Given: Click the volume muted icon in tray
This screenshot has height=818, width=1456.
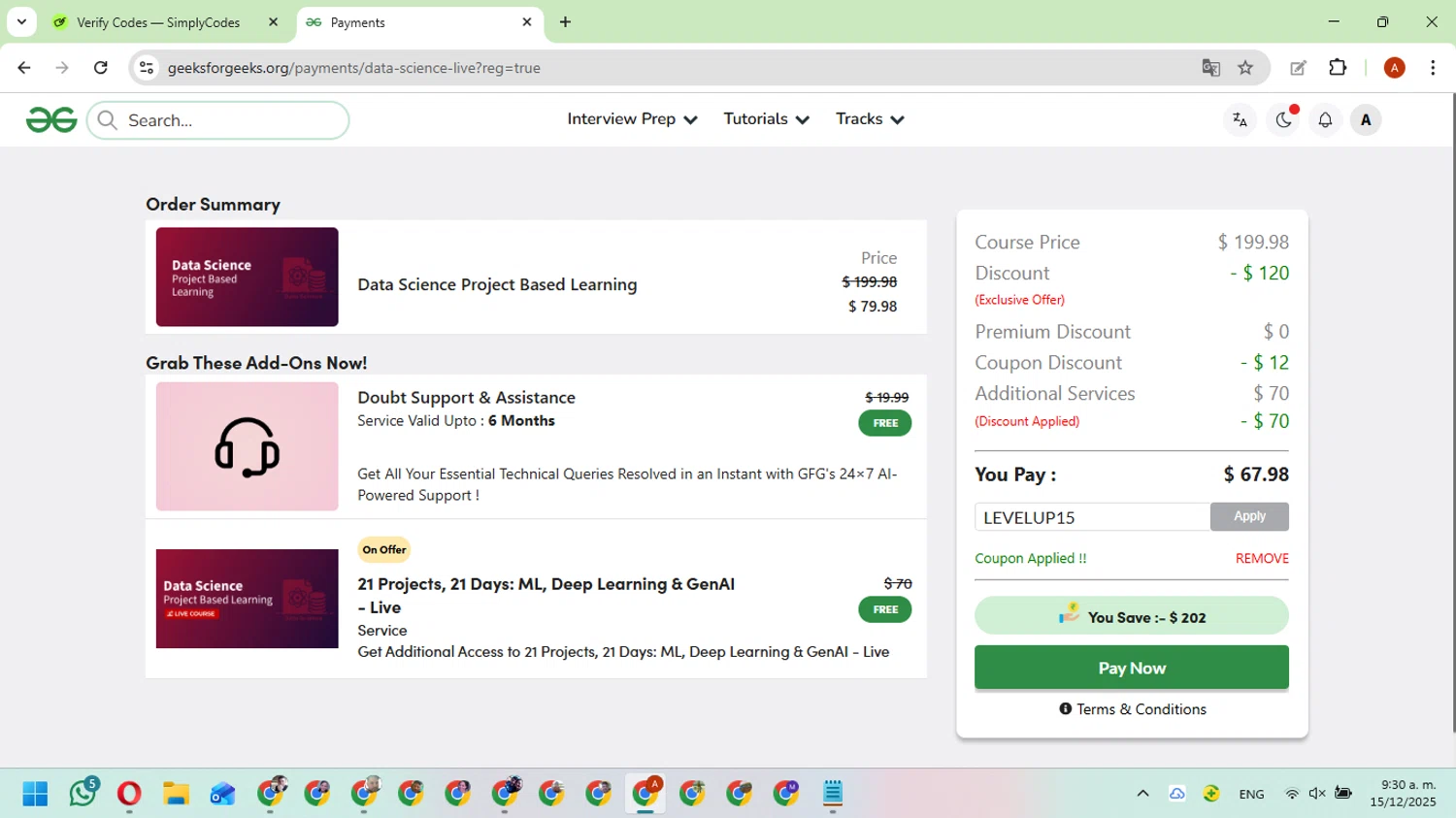Looking at the screenshot, I should 1317,794.
